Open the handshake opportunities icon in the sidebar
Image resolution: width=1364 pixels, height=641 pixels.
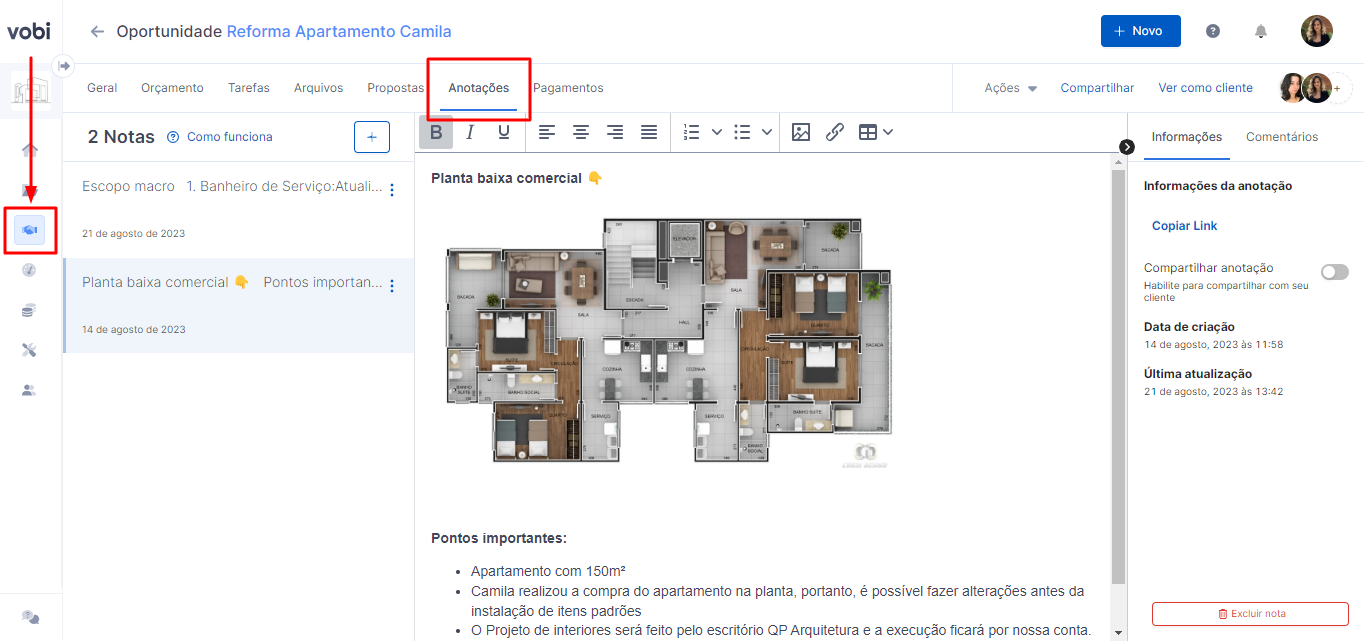(x=29, y=231)
